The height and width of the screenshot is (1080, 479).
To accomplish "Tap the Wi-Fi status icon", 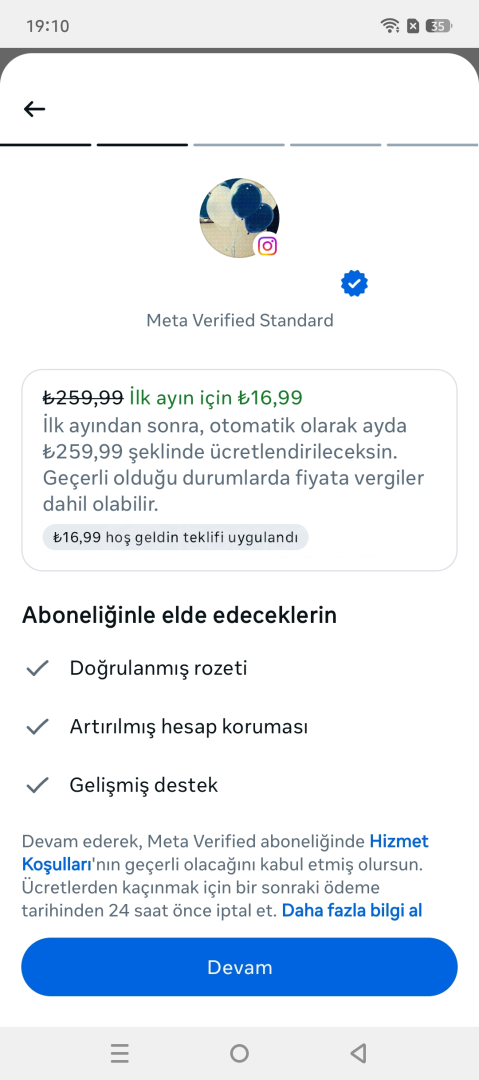I will point(390,26).
